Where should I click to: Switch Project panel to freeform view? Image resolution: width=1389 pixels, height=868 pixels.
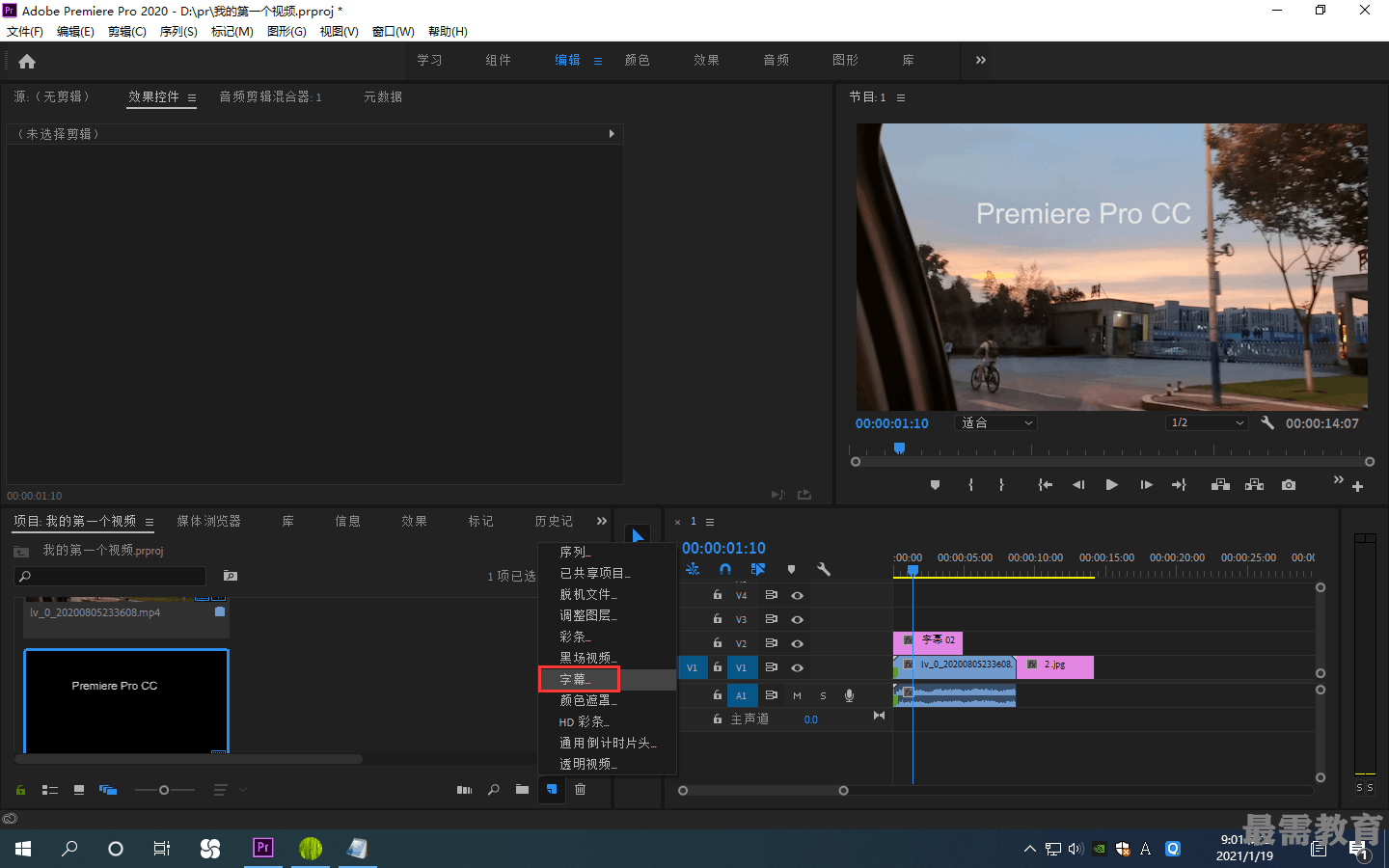pyautogui.click(x=108, y=790)
